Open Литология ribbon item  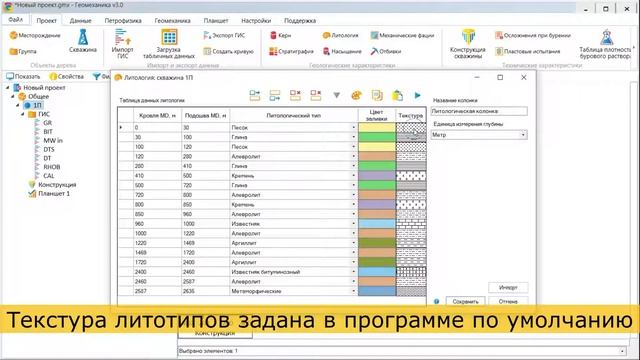340,36
